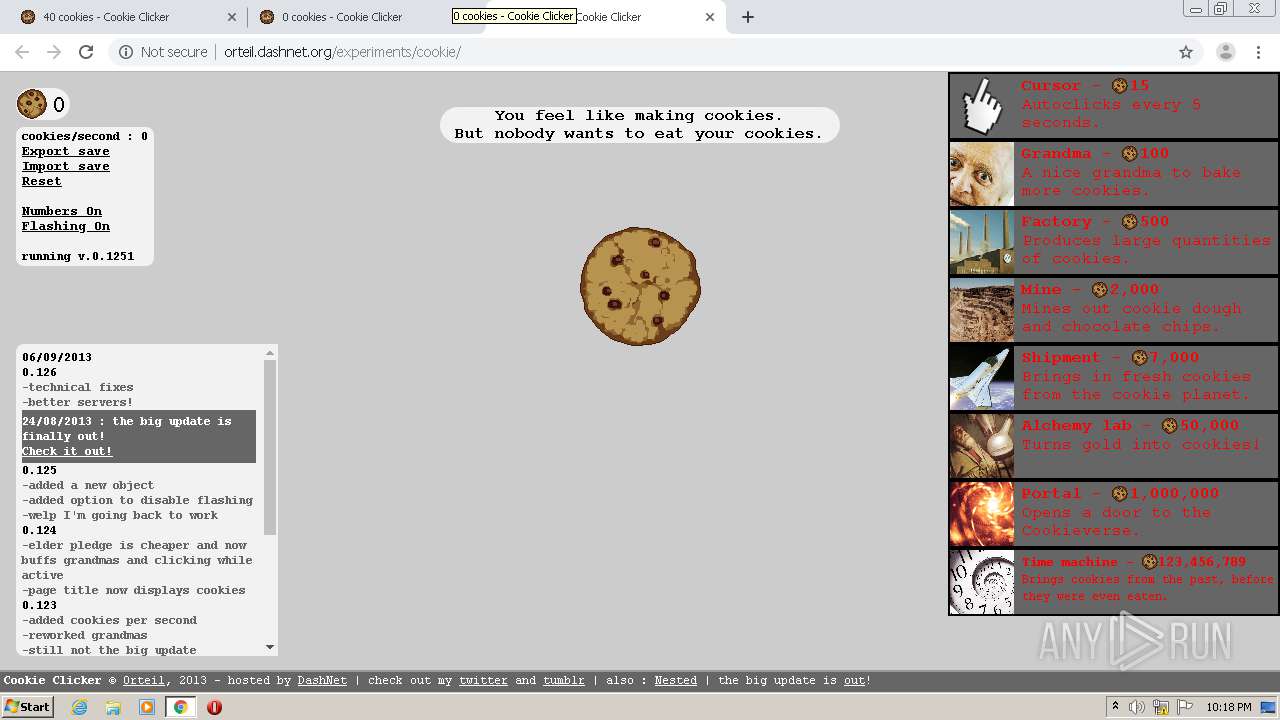1280x720 pixels.
Task: Buy the Time machine clock icon
Action: 981,582
